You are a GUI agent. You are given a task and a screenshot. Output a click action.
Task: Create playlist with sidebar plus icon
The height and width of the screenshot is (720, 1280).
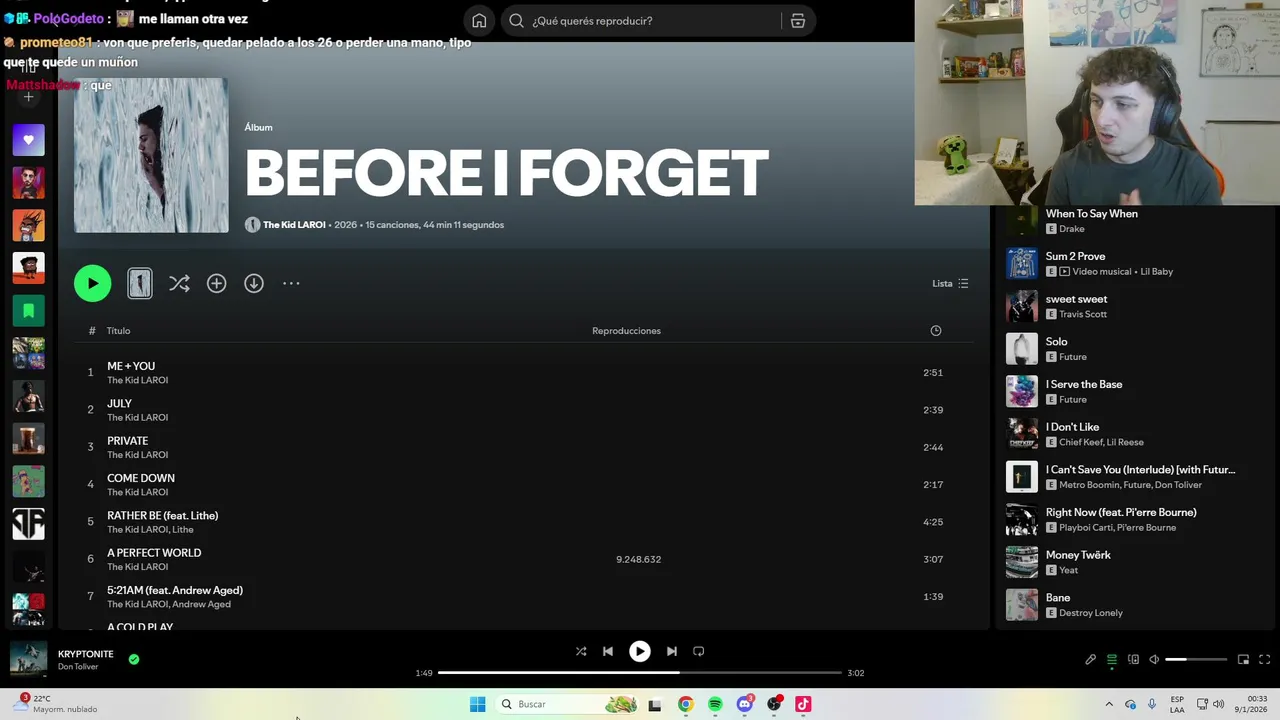pyautogui.click(x=28, y=97)
